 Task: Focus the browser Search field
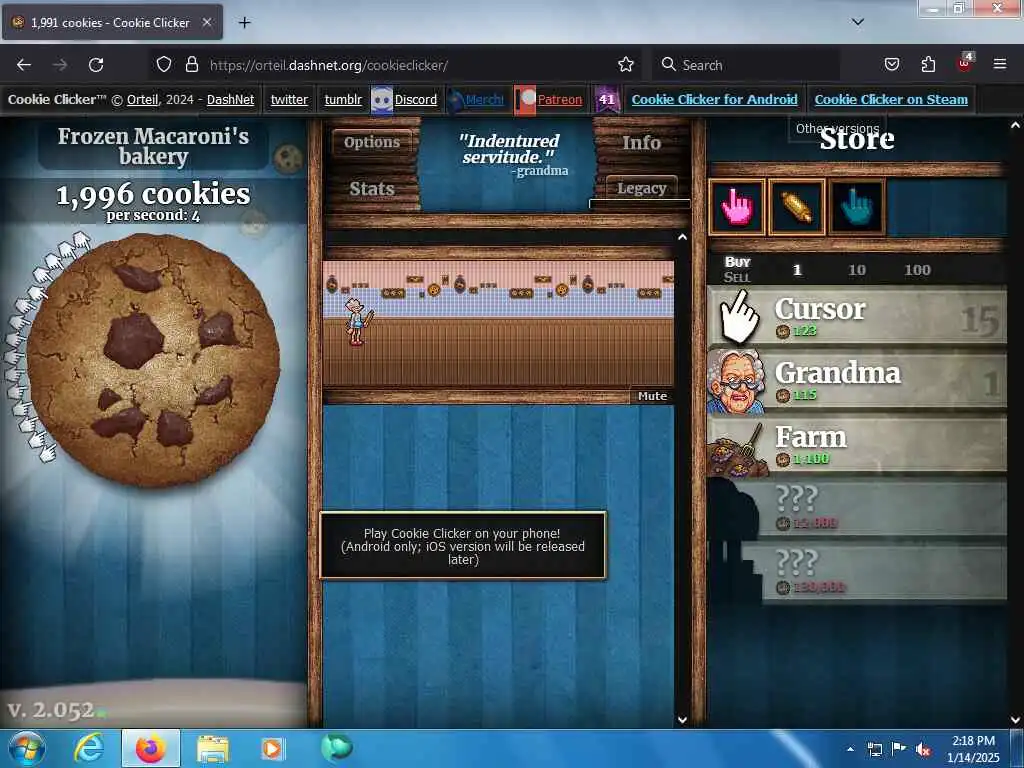(746, 65)
